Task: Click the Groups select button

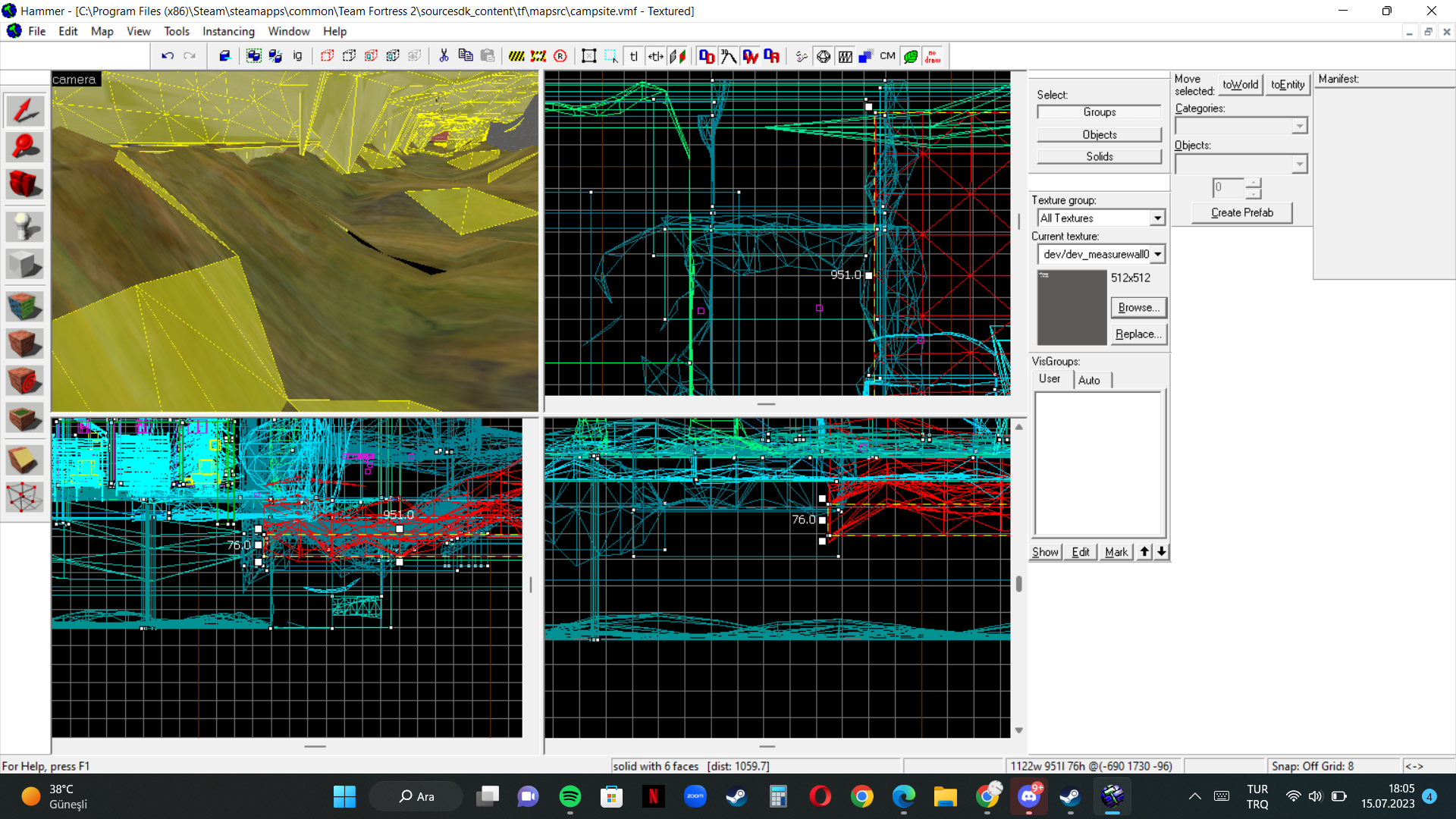Action: (x=1100, y=112)
